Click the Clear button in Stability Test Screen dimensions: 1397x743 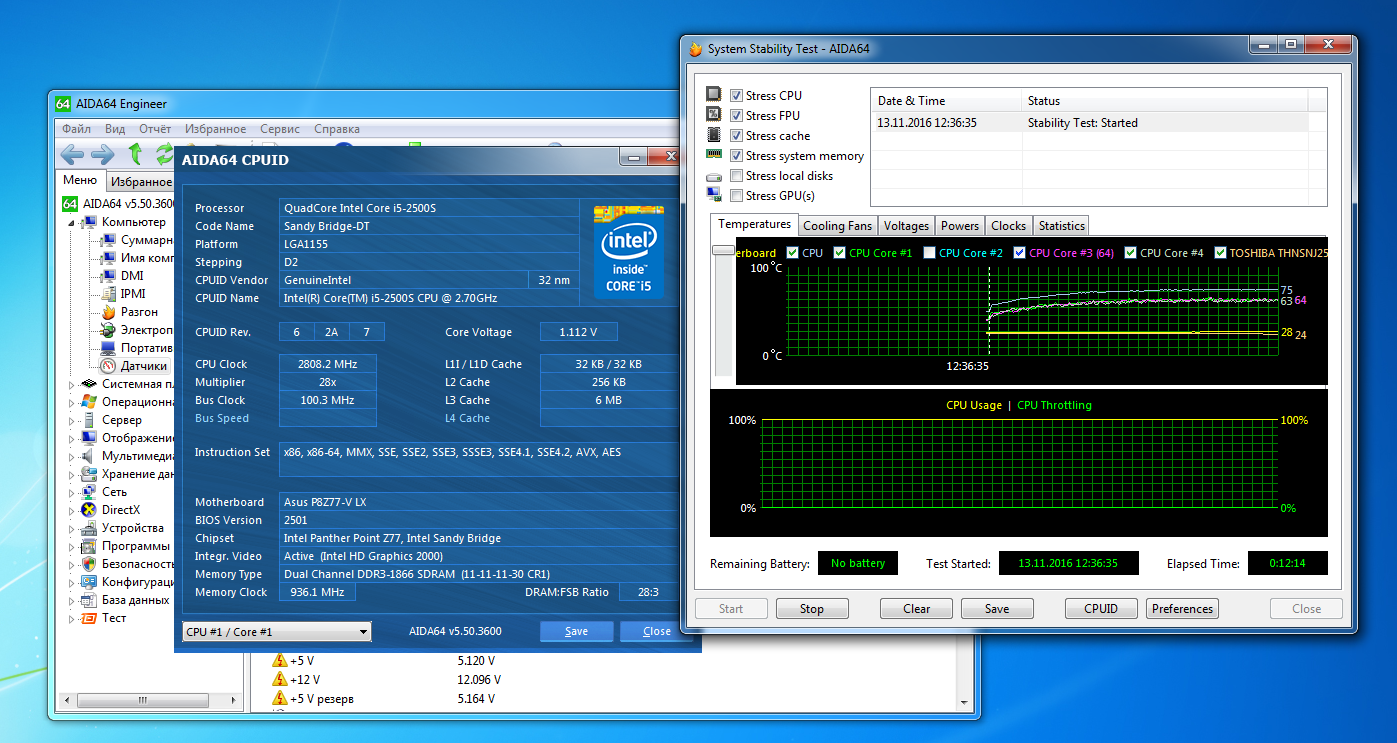917,608
